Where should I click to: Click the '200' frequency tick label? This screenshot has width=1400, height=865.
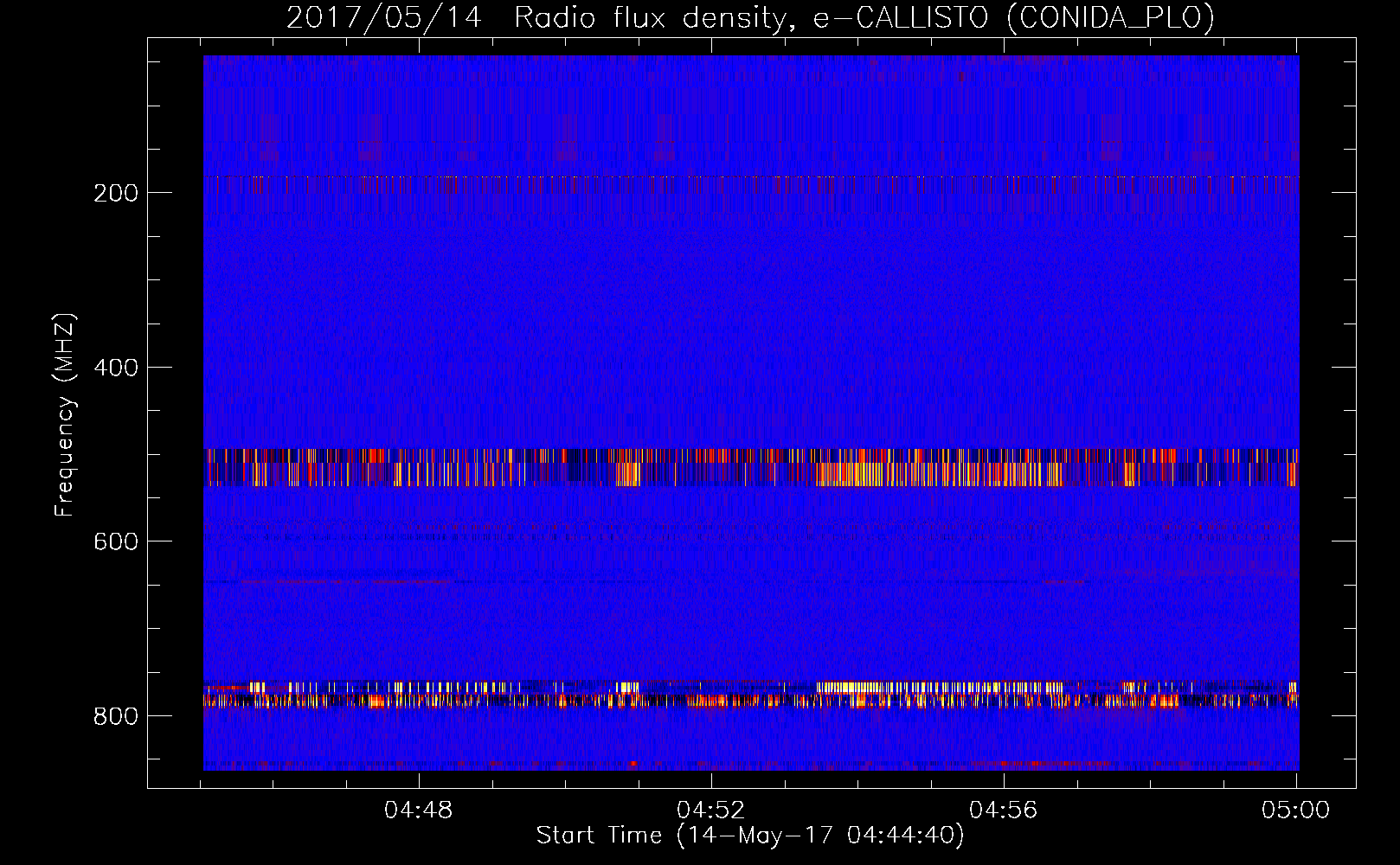[x=116, y=193]
